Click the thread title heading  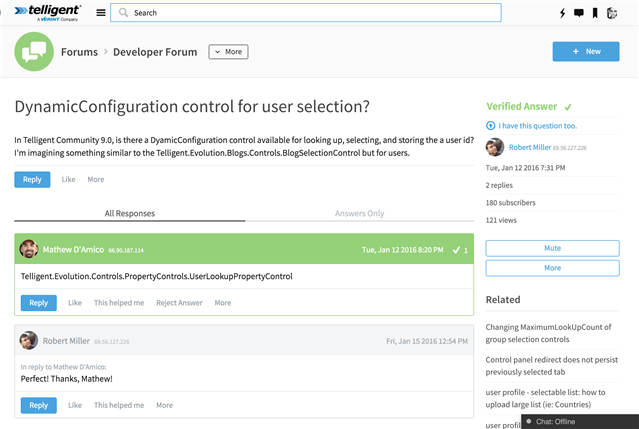[192, 106]
